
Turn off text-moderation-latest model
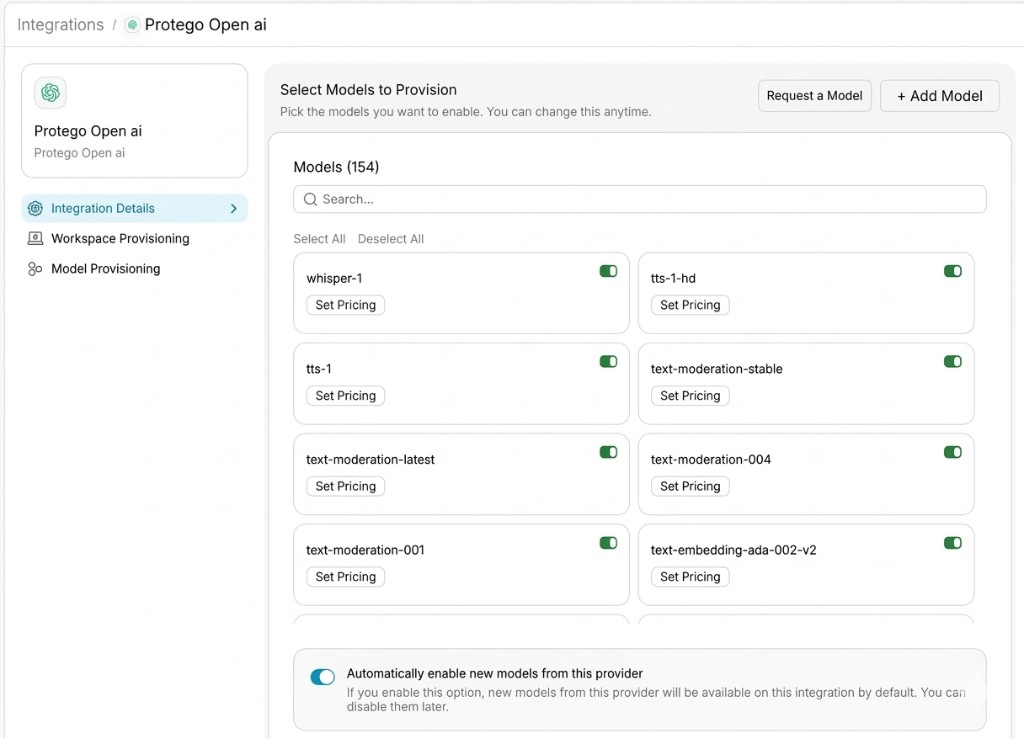(608, 452)
